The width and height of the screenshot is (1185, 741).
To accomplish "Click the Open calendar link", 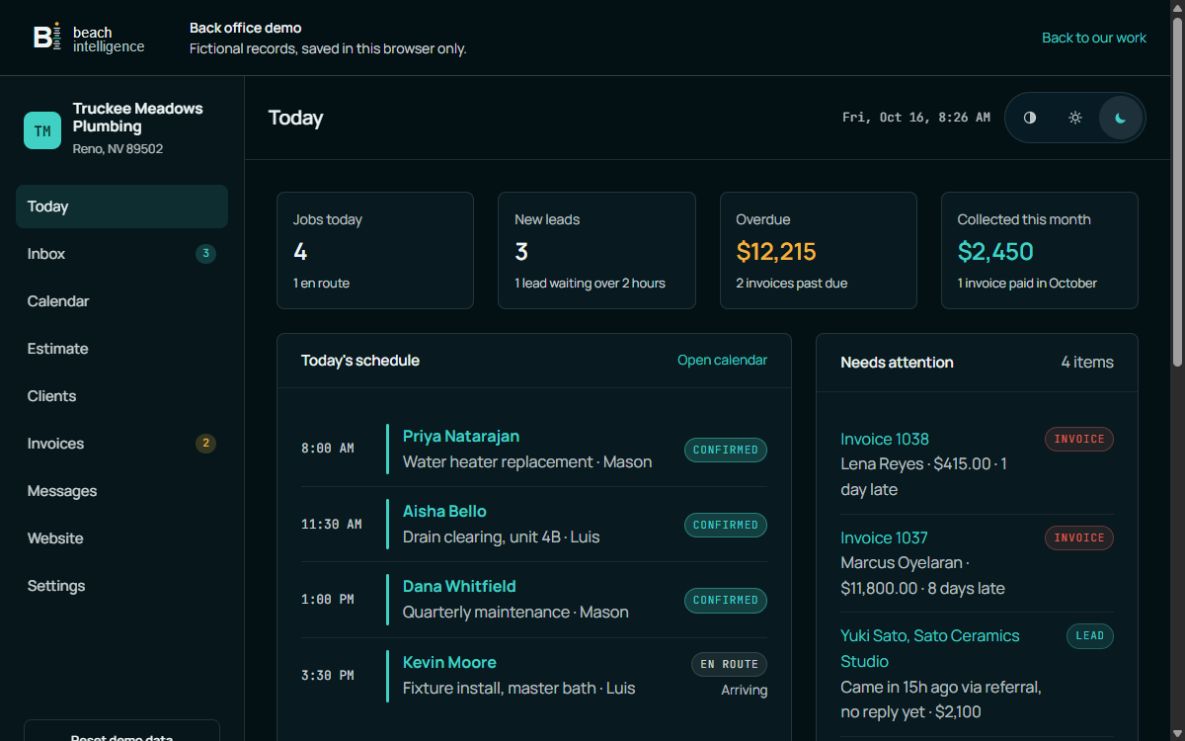I will click(722, 360).
